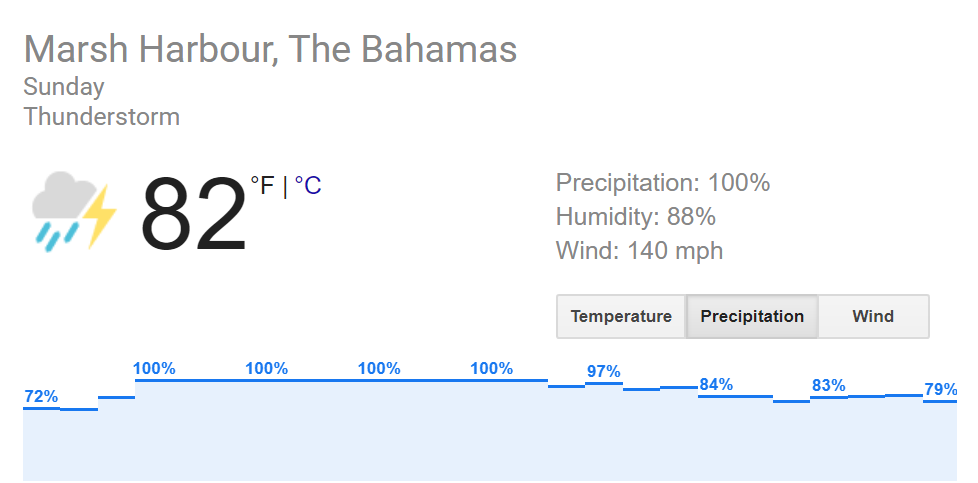Image resolution: width=978 pixels, height=483 pixels.
Task: Click the Thunderstorm condition text
Action: pos(102,117)
